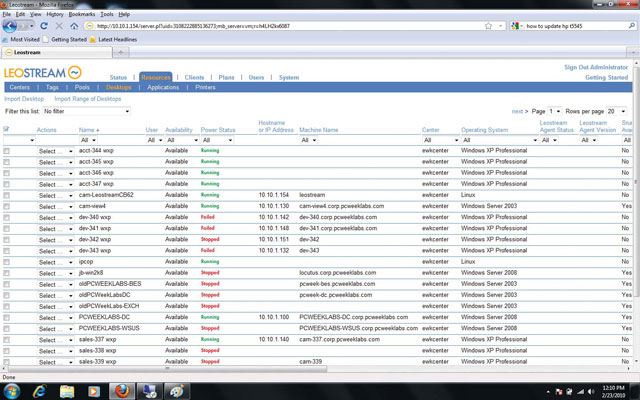Screen dimensions: 640x400
Task: Check the box for oldPCWeekLabsDC
Action: tap(6, 295)
